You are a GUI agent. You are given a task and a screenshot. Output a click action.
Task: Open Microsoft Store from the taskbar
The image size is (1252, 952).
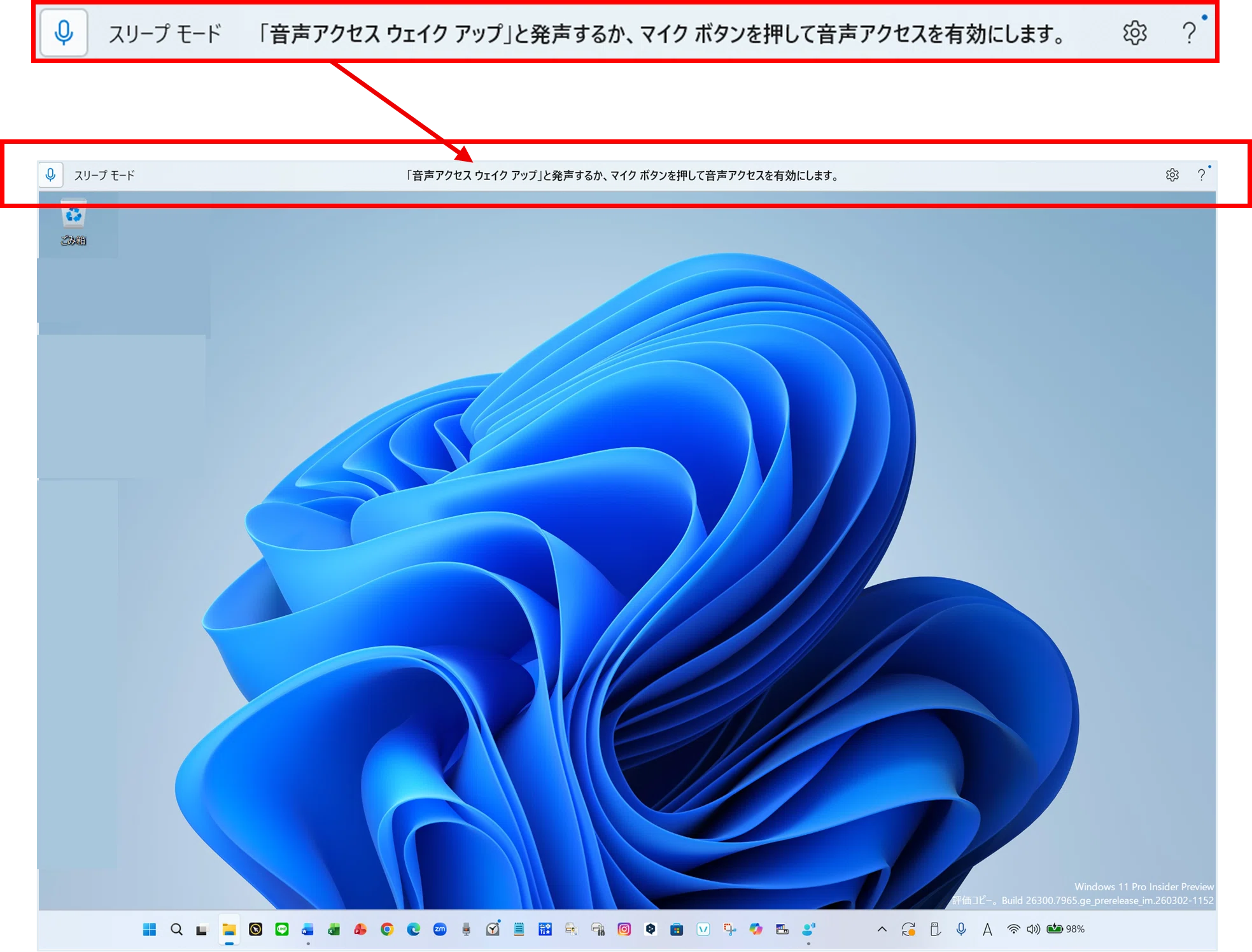(x=677, y=929)
